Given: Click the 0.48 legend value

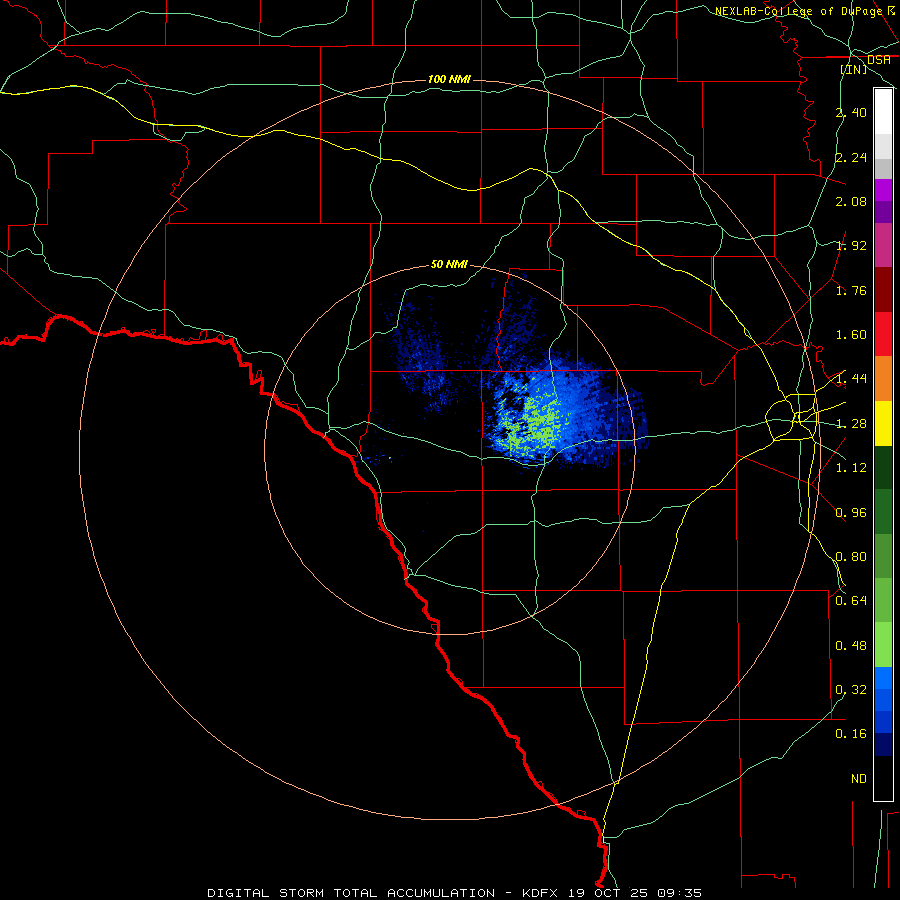Looking at the screenshot, I should pos(851,646).
